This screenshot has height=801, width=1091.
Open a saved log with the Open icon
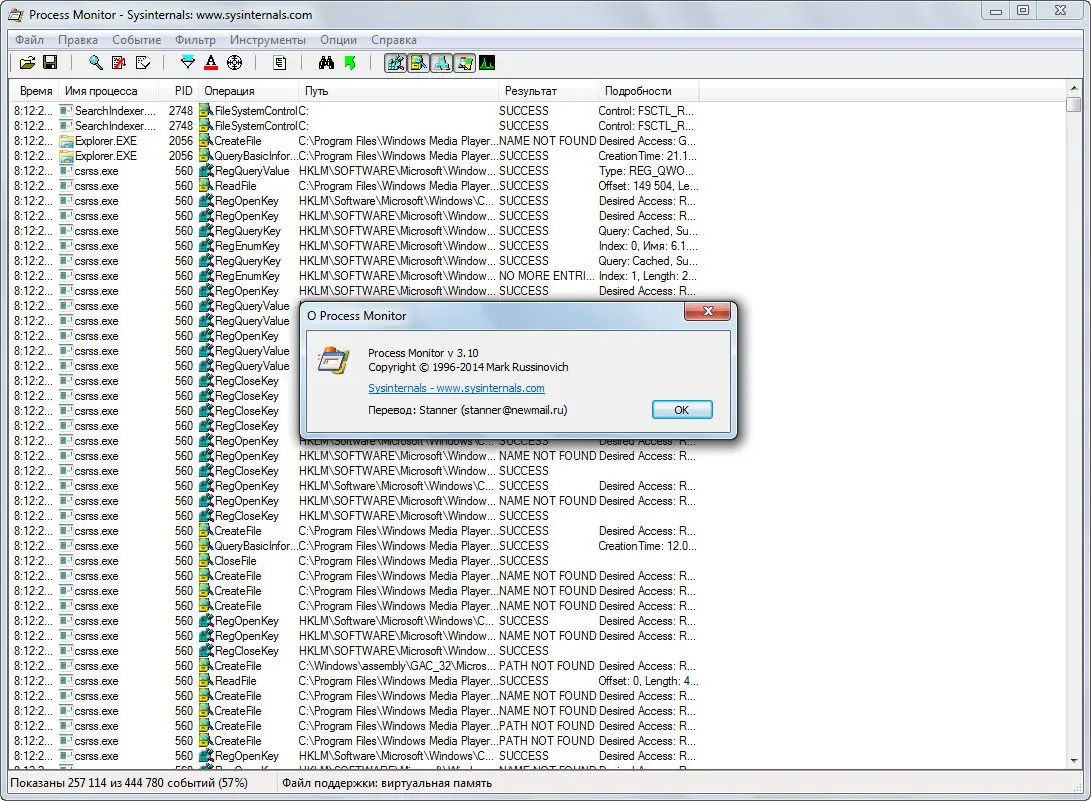coord(27,63)
